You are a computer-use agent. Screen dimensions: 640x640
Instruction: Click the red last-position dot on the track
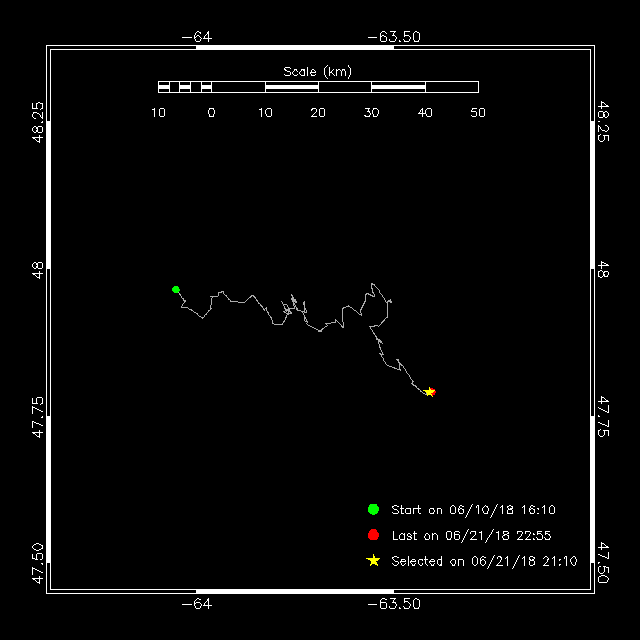433,392
